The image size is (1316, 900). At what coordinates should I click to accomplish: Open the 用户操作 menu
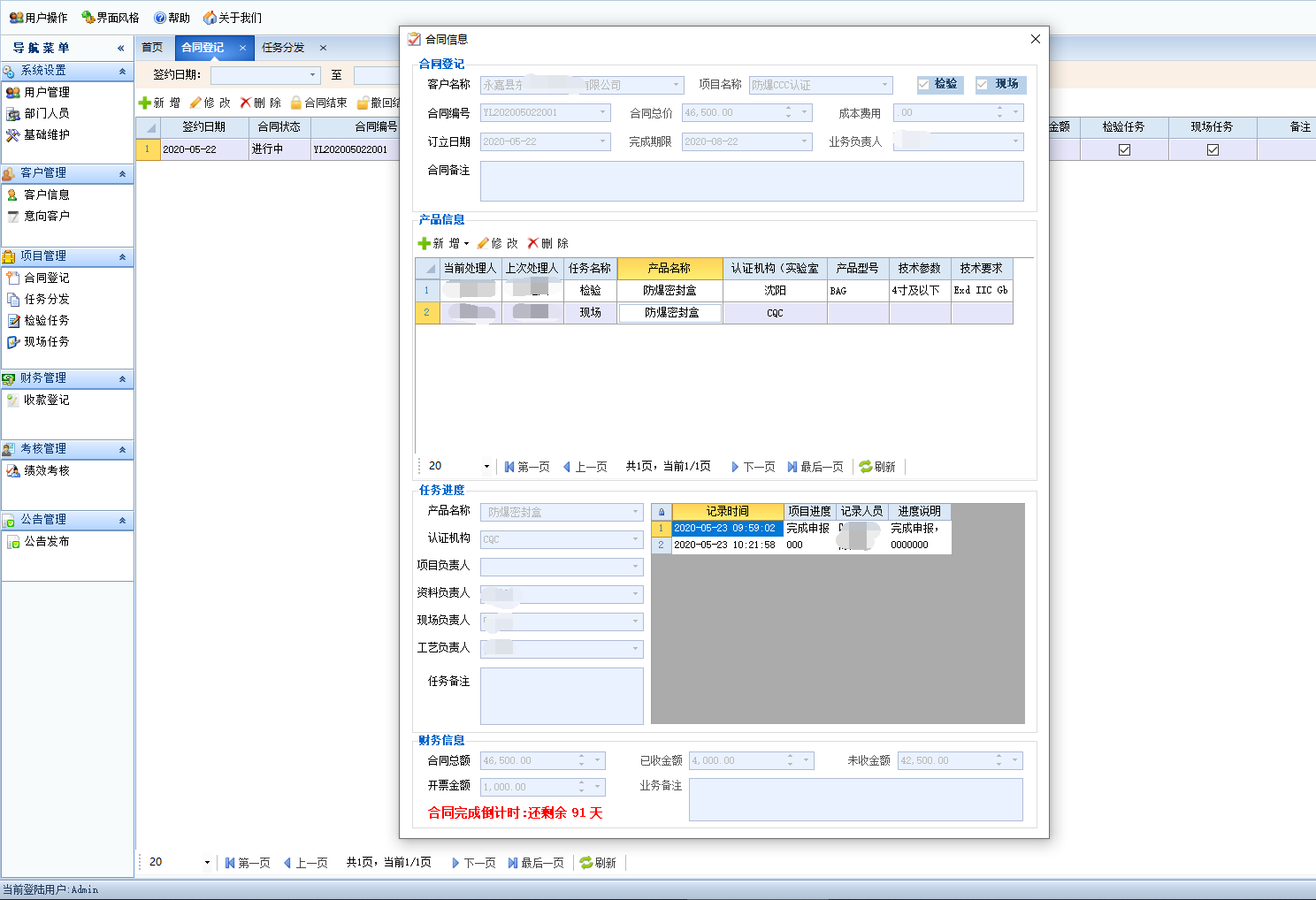click(x=39, y=18)
